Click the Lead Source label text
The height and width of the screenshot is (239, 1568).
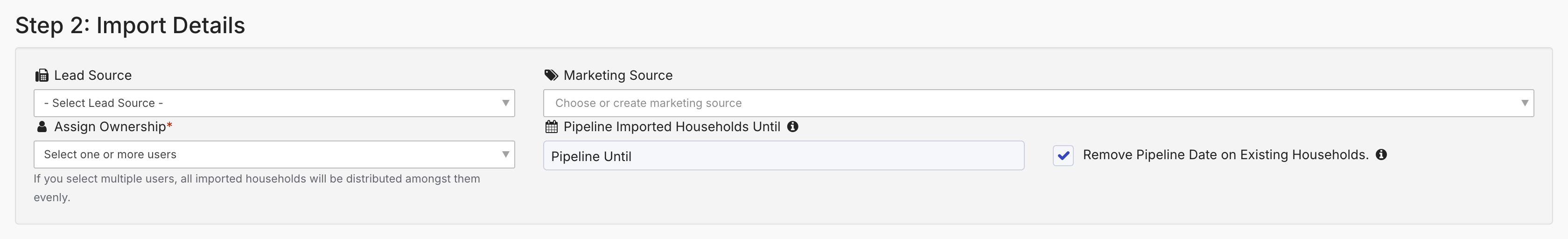(92, 76)
